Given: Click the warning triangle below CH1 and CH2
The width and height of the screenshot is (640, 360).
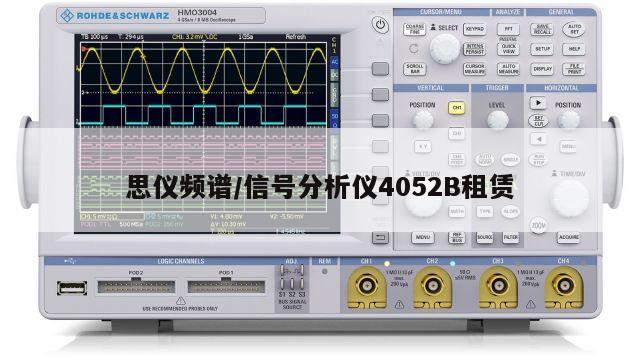Looking at the screenshot, I should [399, 304].
